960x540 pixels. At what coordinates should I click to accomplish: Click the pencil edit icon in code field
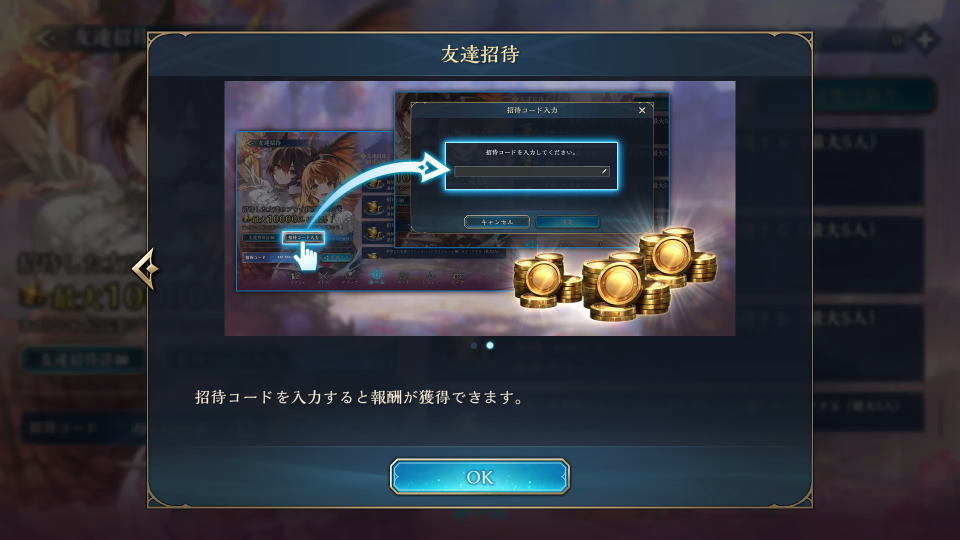604,171
